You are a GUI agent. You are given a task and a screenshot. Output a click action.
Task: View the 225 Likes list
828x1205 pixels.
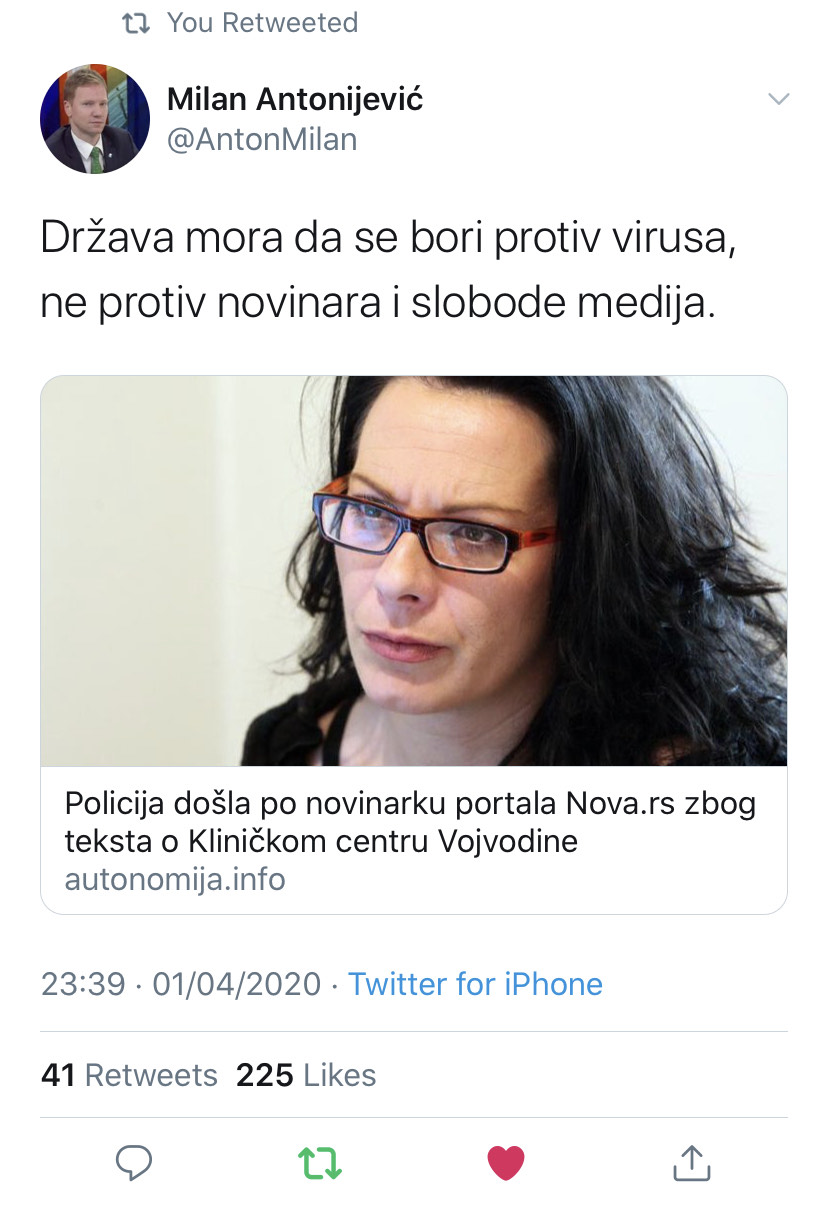tap(306, 1075)
